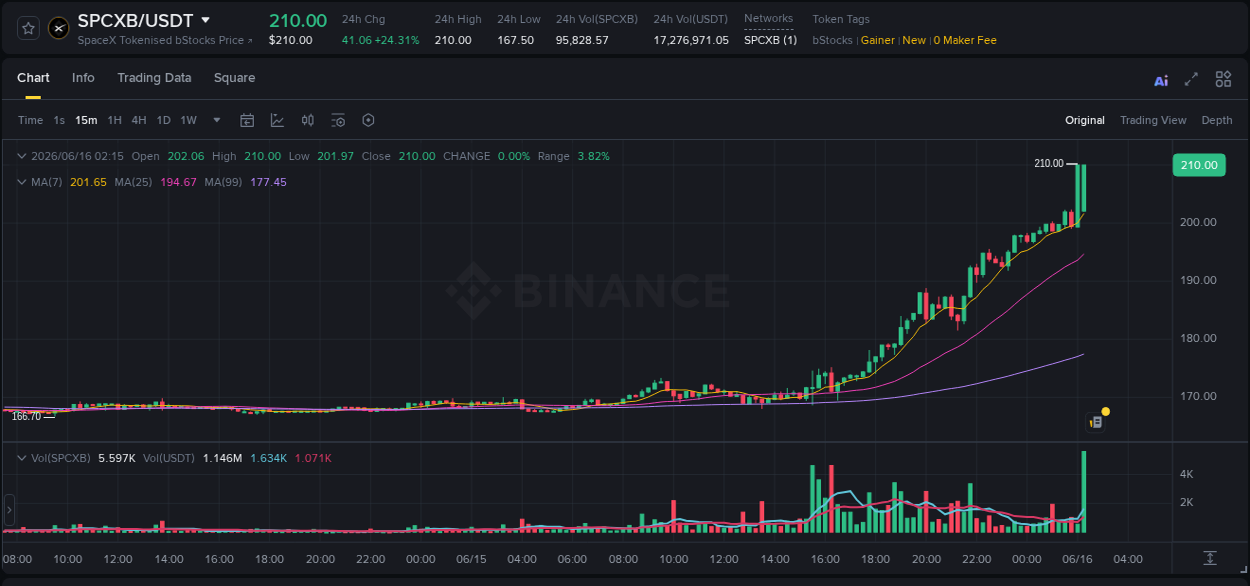
Task: Click the 0 Maker Fee tag
Action: [x=965, y=40]
